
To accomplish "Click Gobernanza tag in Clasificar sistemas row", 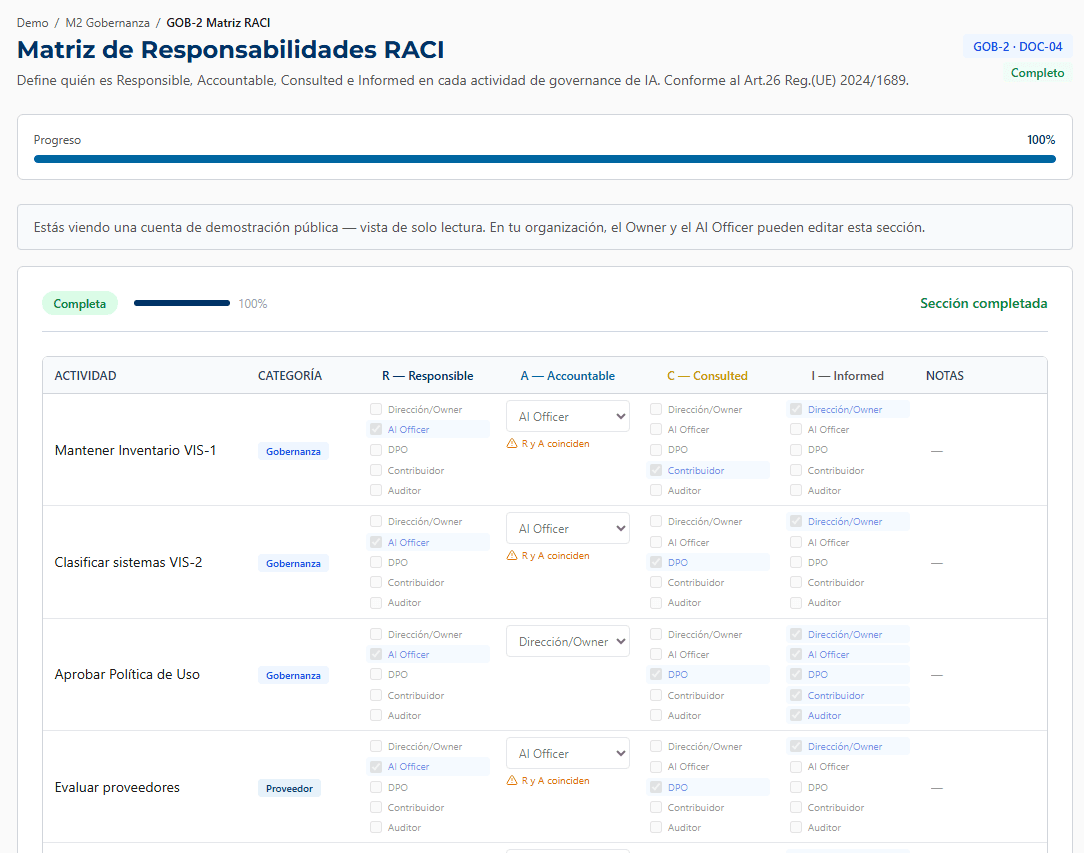I will coord(293,563).
